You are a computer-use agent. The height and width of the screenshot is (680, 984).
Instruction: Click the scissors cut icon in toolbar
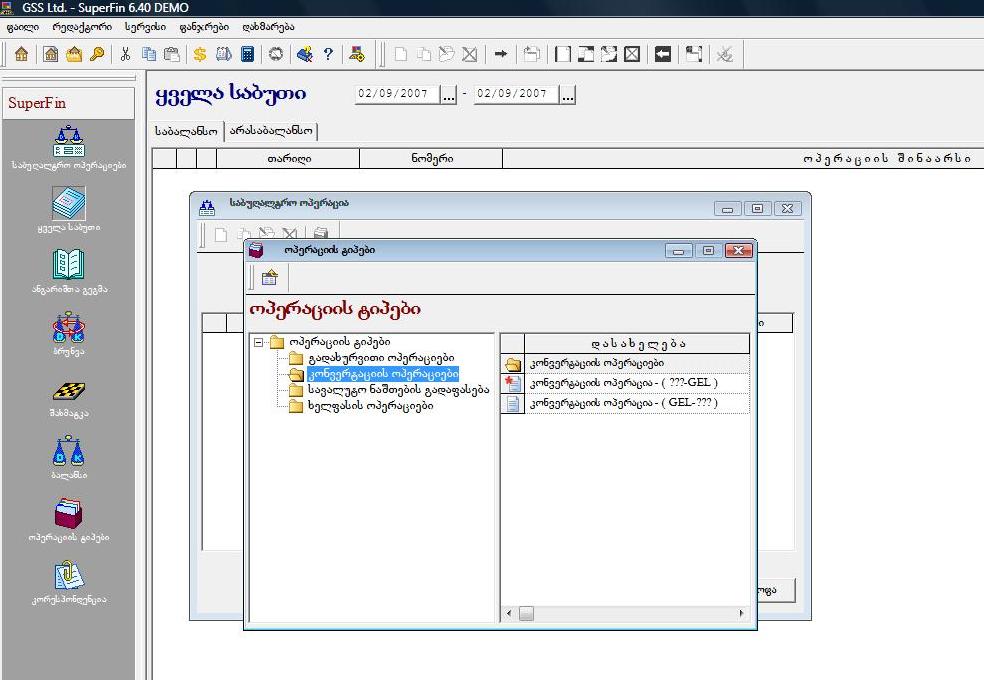126,54
